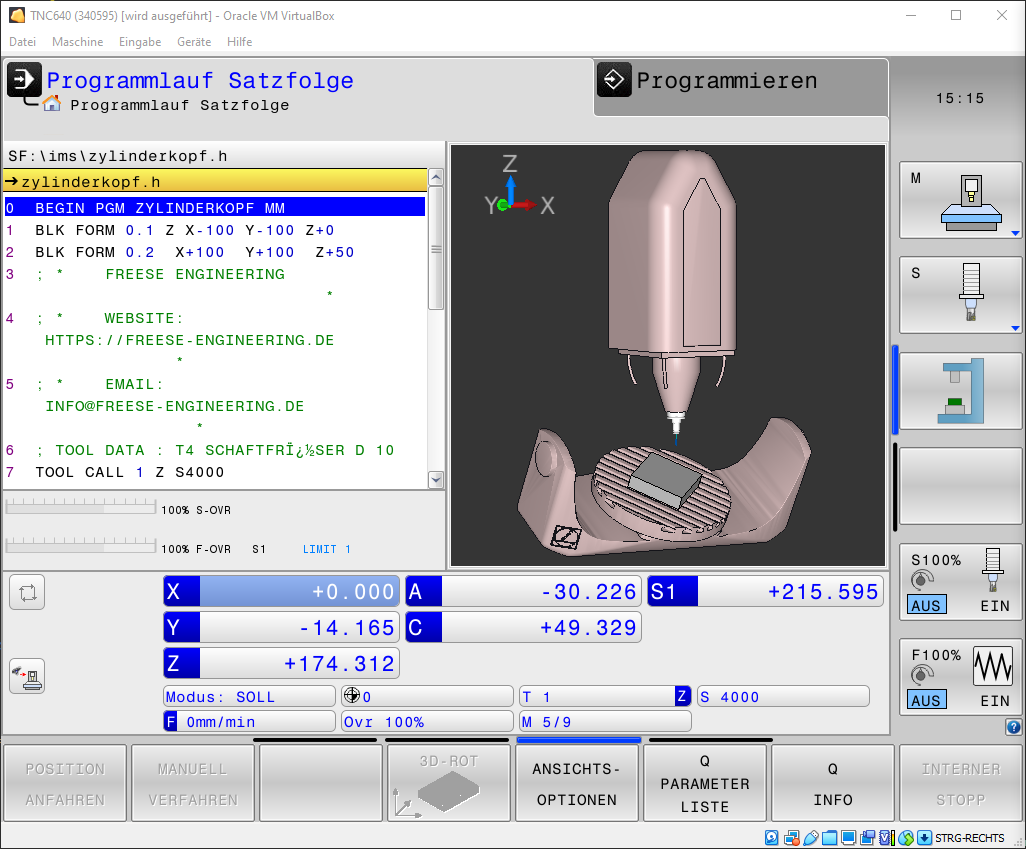Viewport: 1026px width, 849px height.
Task: Click the 3D machine simulation view
Action: [x=667, y=355]
